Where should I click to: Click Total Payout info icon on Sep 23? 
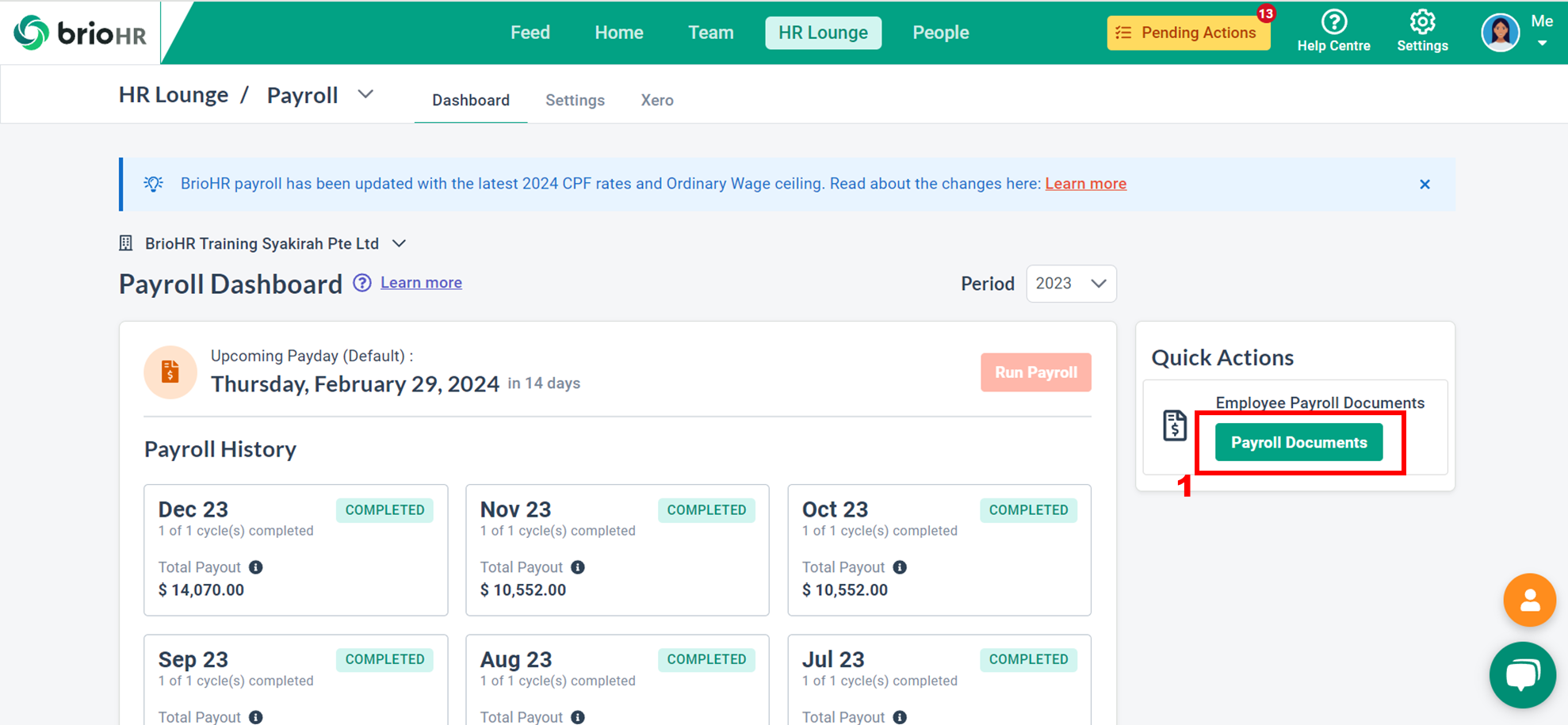pyautogui.click(x=256, y=717)
